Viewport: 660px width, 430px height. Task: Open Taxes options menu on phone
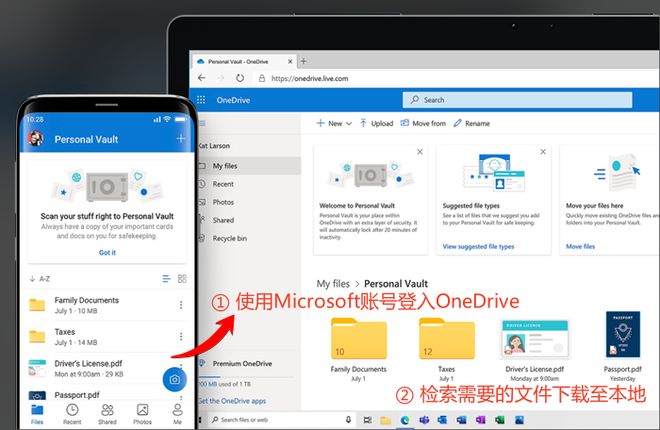click(181, 337)
